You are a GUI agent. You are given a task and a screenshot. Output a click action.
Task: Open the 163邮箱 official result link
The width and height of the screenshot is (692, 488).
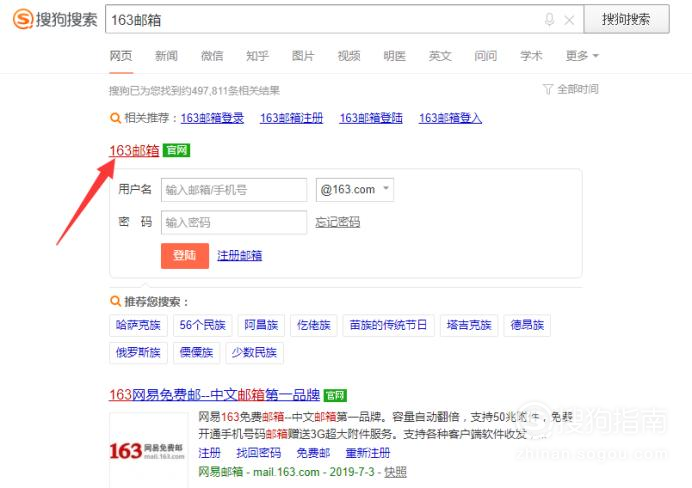pyautogui.click(x=134, y=150)
